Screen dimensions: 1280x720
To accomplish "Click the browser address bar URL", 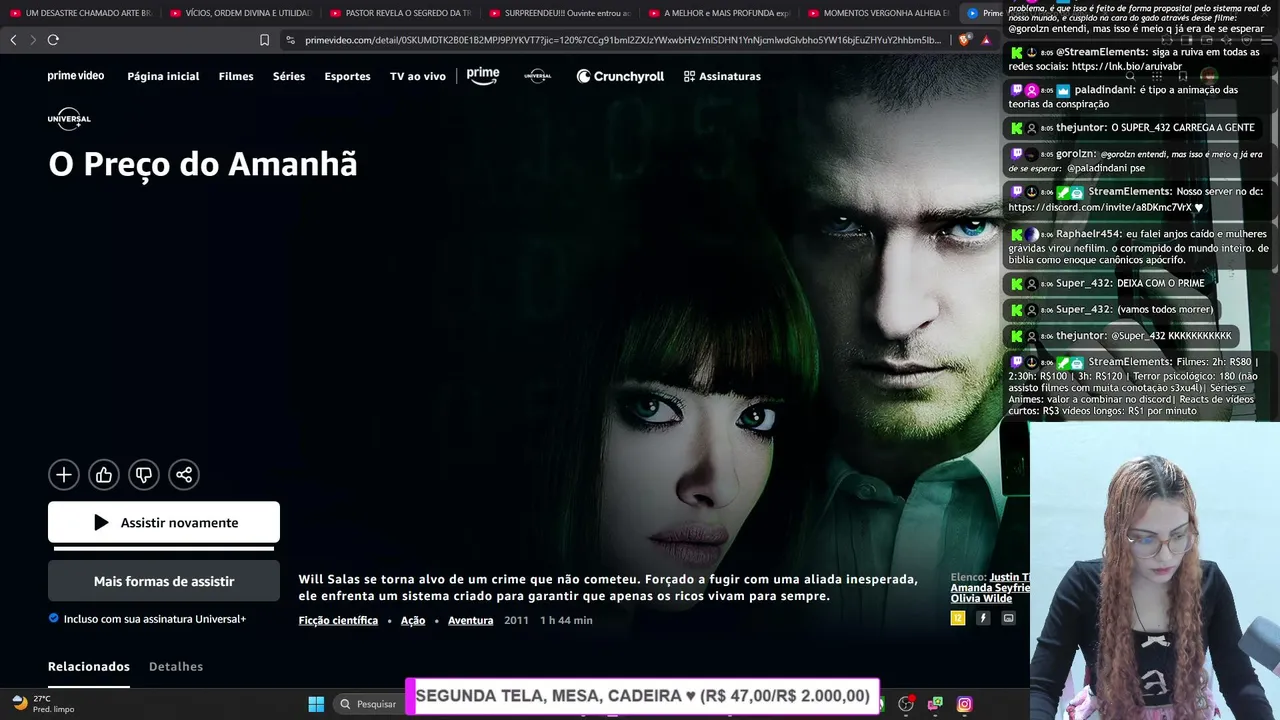I will (623, 40).
